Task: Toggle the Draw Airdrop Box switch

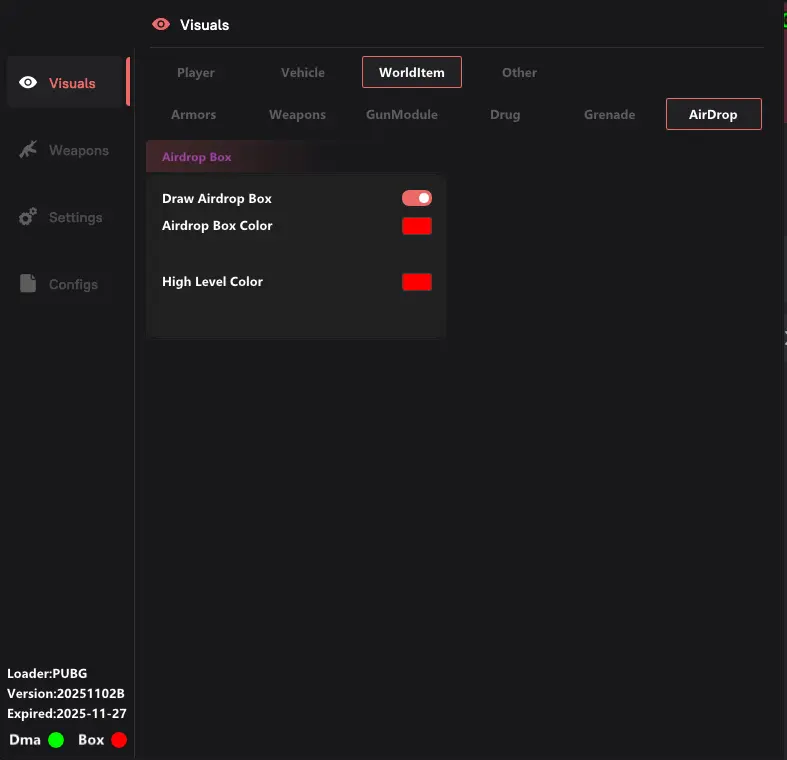Action: click(417, 198)
